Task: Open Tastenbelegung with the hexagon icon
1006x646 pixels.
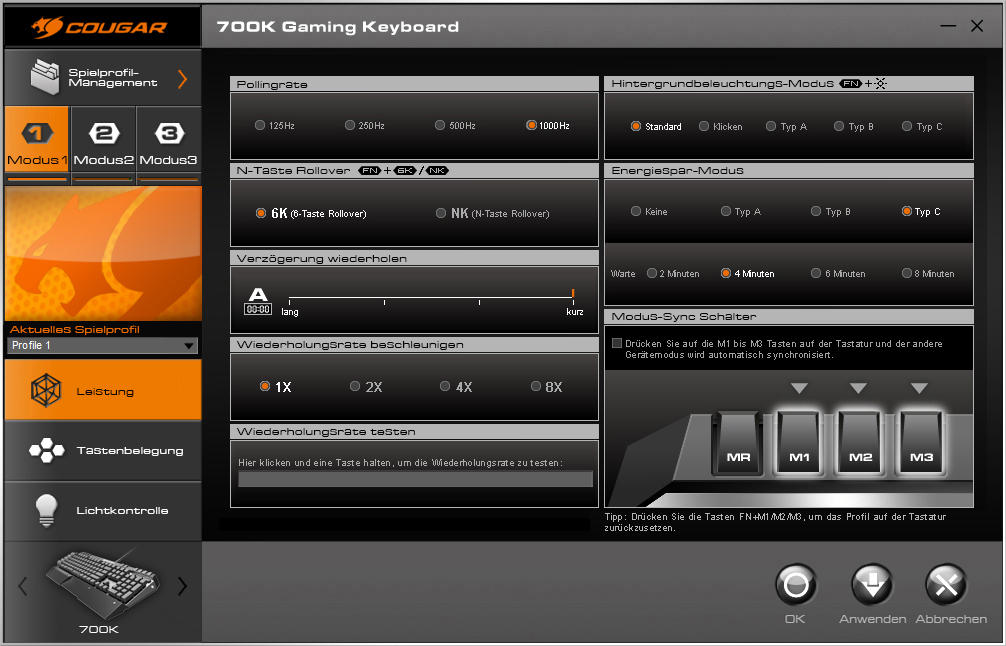Action: (46, 450)
